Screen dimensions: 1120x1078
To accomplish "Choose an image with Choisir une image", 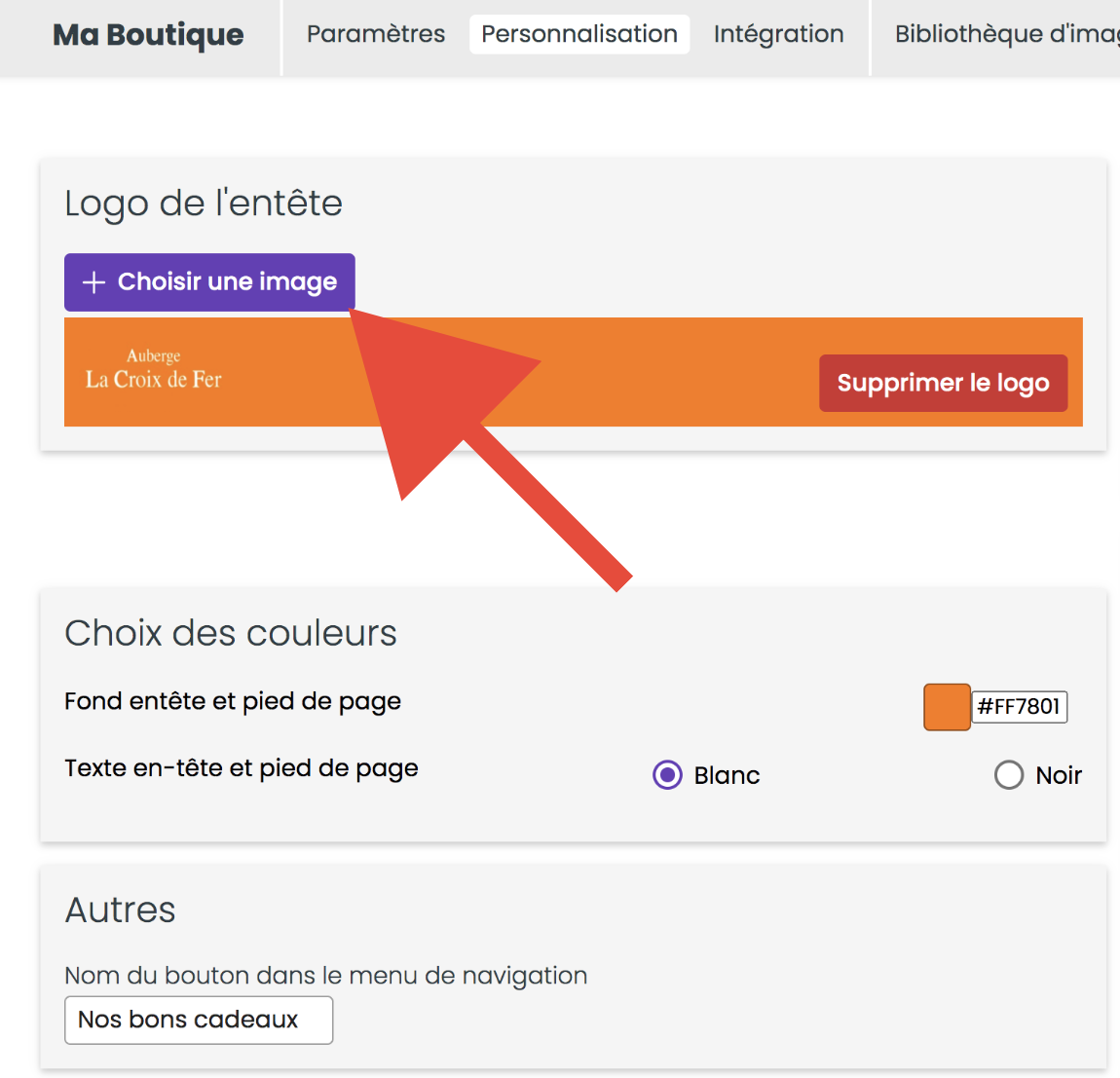I will (209, 282).
